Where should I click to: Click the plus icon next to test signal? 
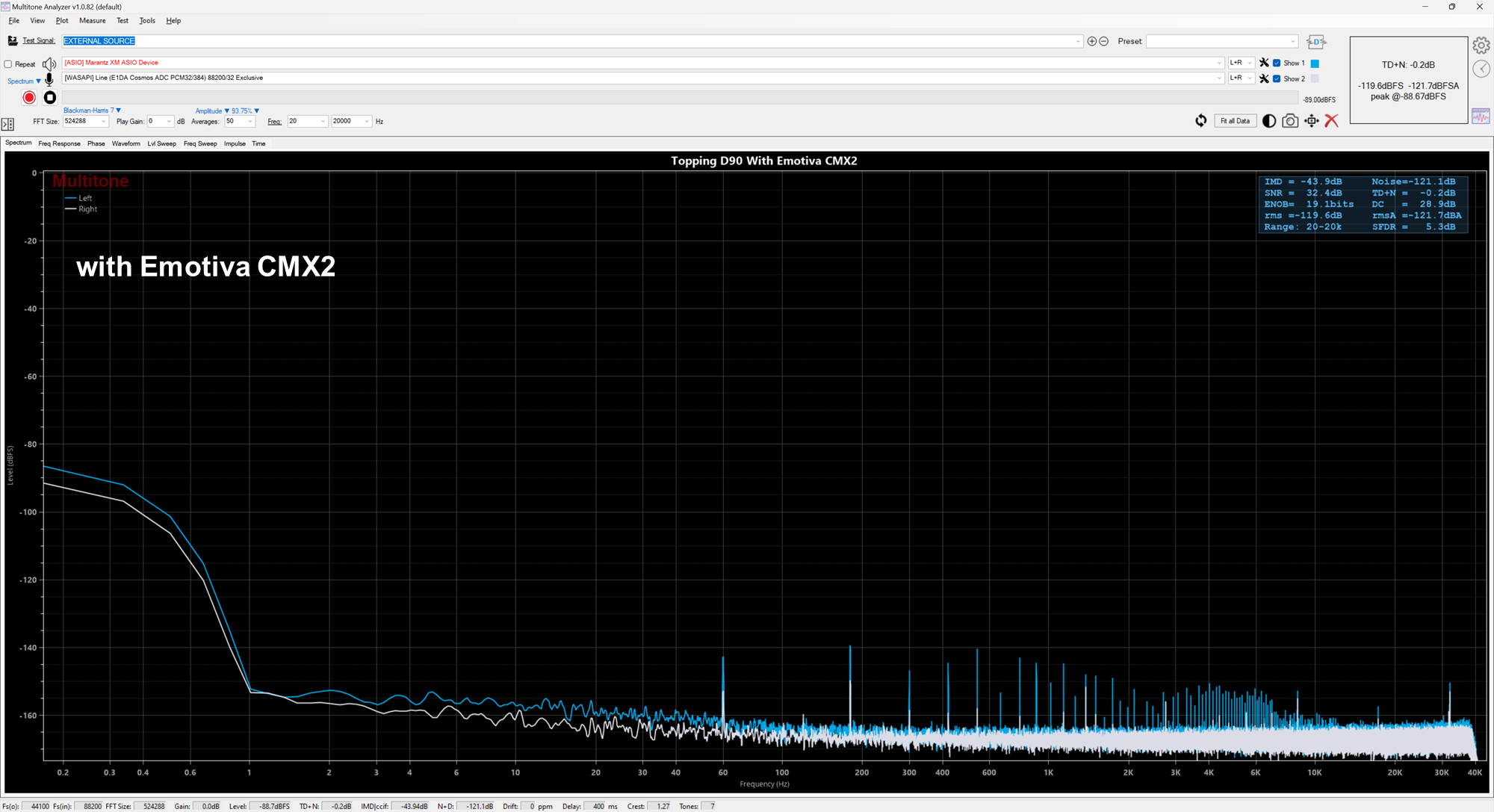click(1092, 41)
